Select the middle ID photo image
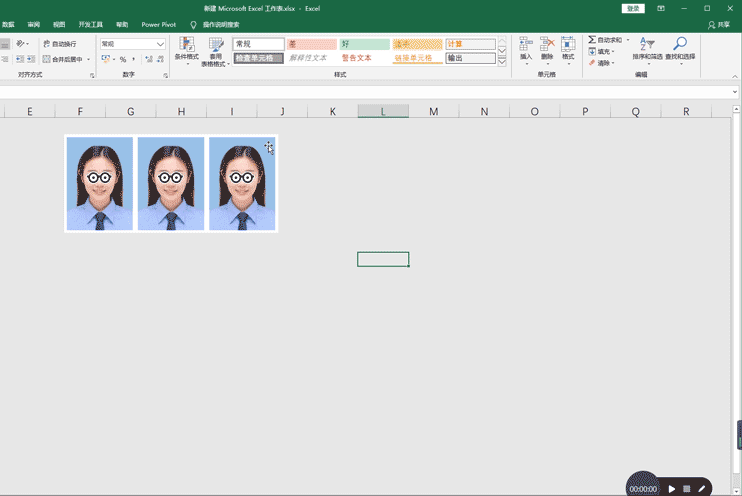 coord(171,184)
